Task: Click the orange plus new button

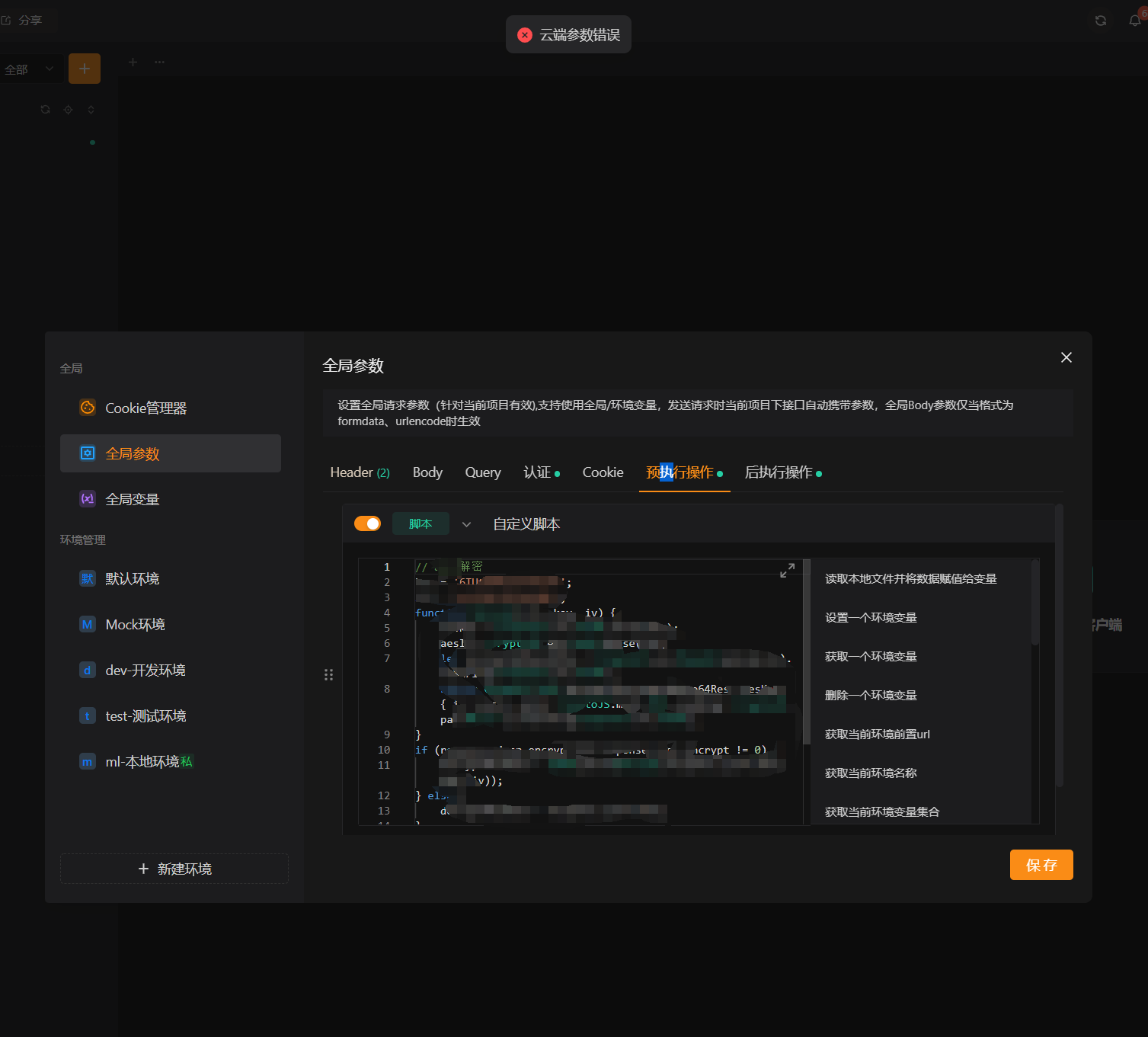Action: 85,69
